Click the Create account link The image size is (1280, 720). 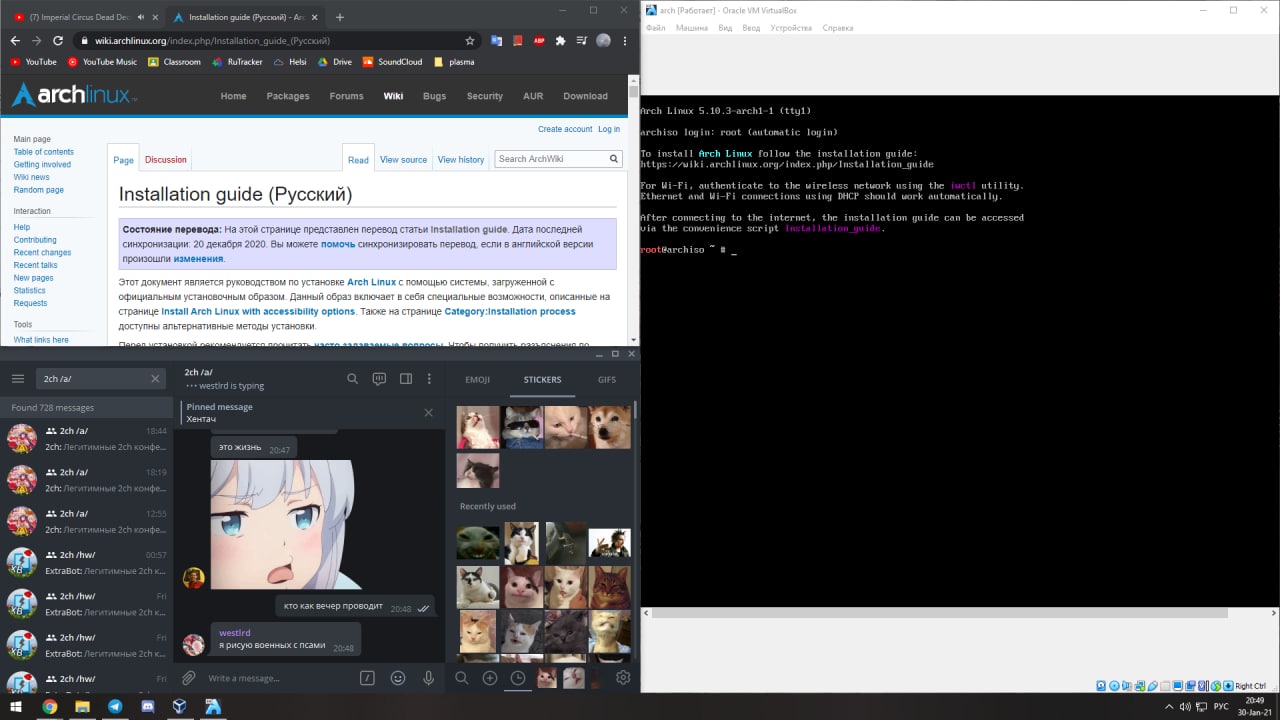point(565,129)
